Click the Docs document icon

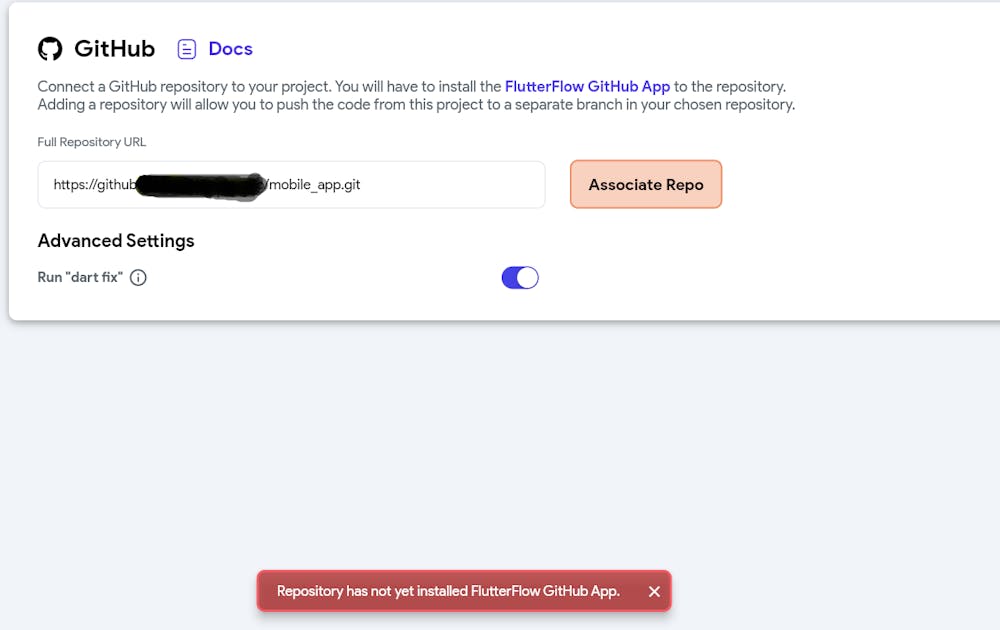point(187,49)
